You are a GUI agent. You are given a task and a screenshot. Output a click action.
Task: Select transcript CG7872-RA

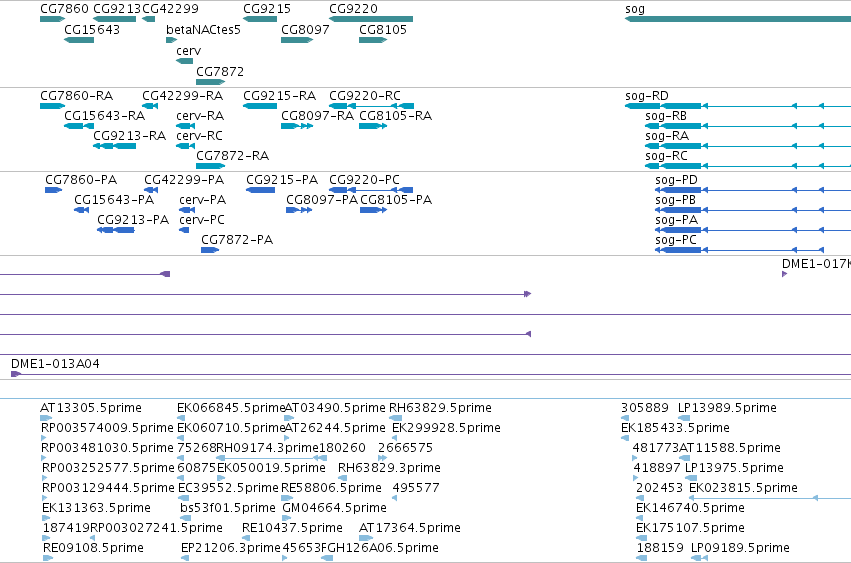coord(232,156)
